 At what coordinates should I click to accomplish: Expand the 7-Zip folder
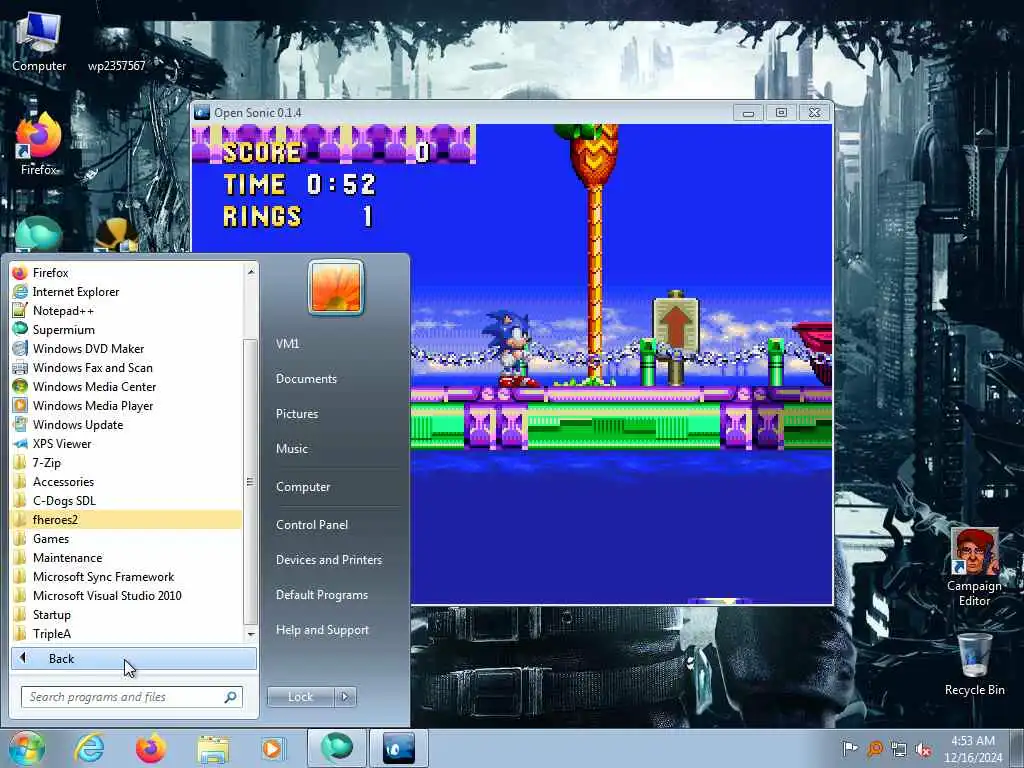126,462
